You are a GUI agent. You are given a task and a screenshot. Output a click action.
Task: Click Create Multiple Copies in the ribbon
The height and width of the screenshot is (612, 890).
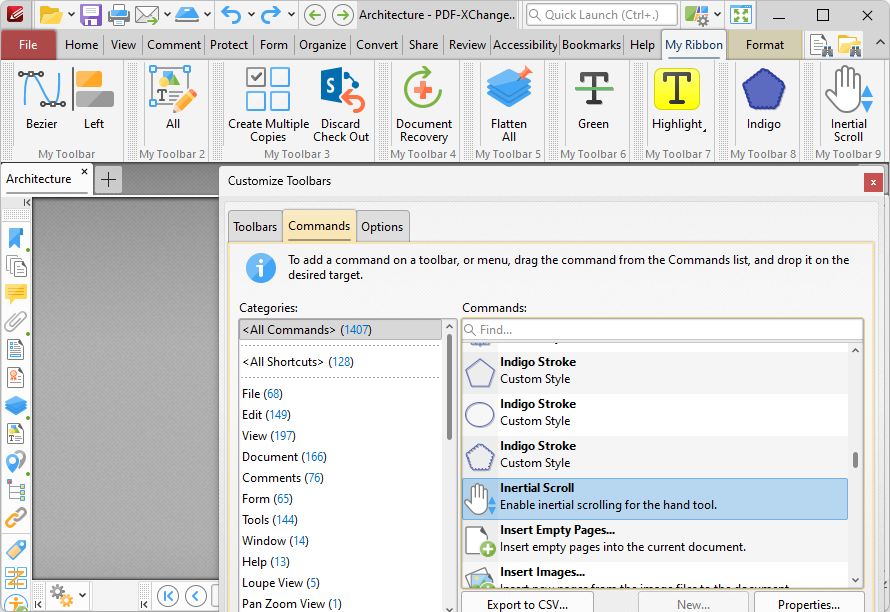pyautogui.click(x=268, y=104)
